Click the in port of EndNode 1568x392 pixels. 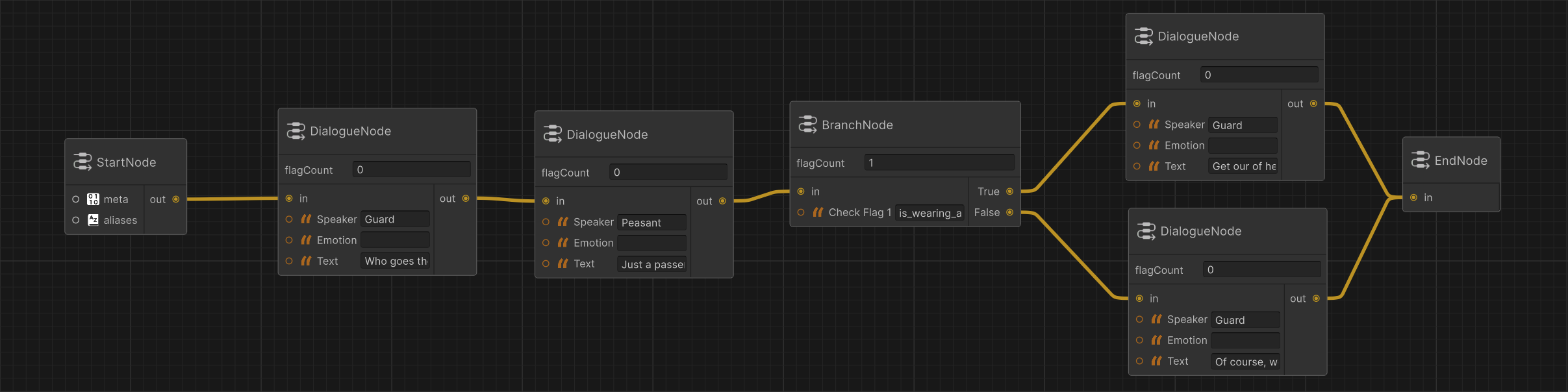(x=1414, y=197)
